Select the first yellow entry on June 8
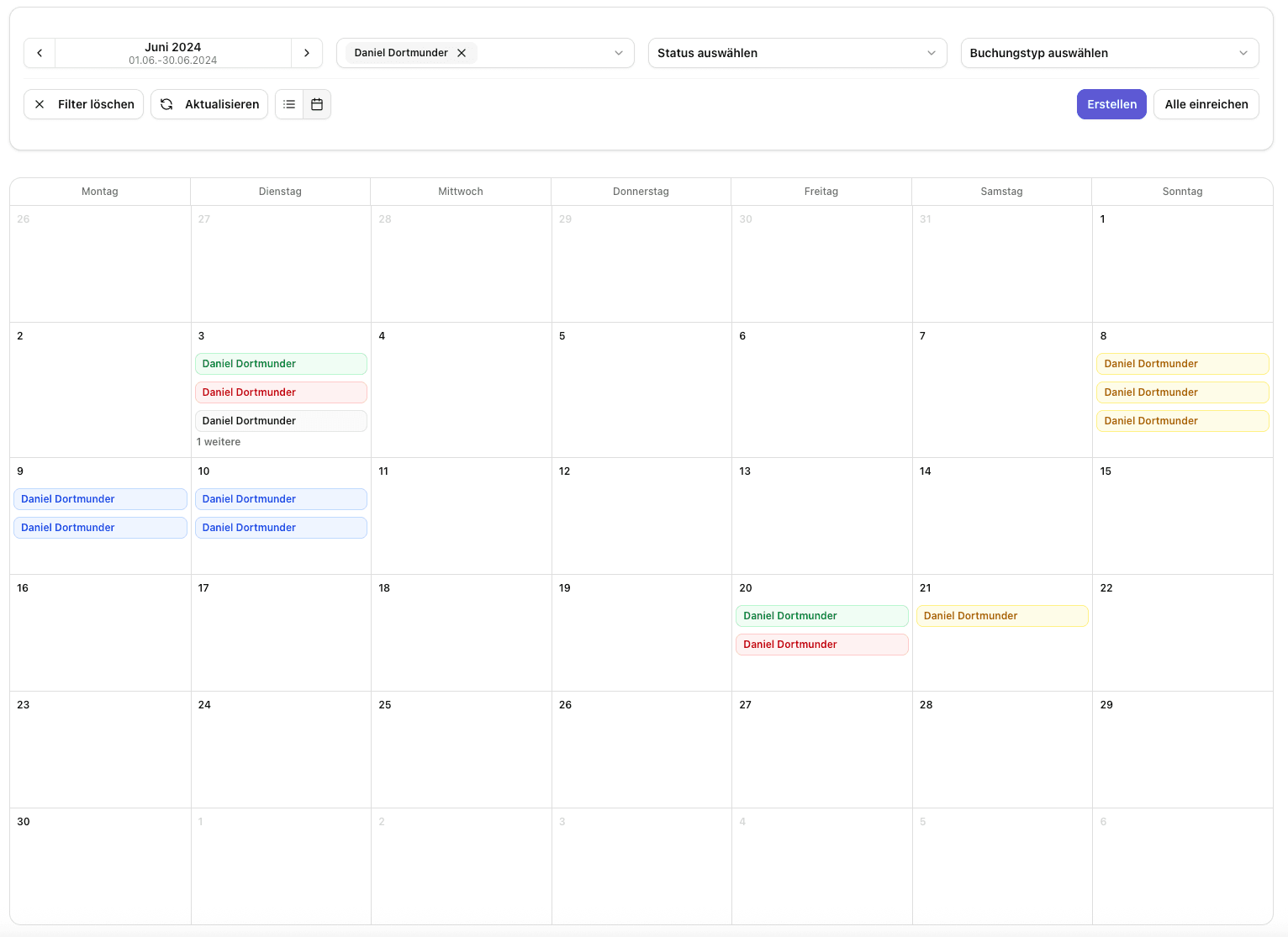This screenshot has width=1288, height=937. click(1182, 364)
